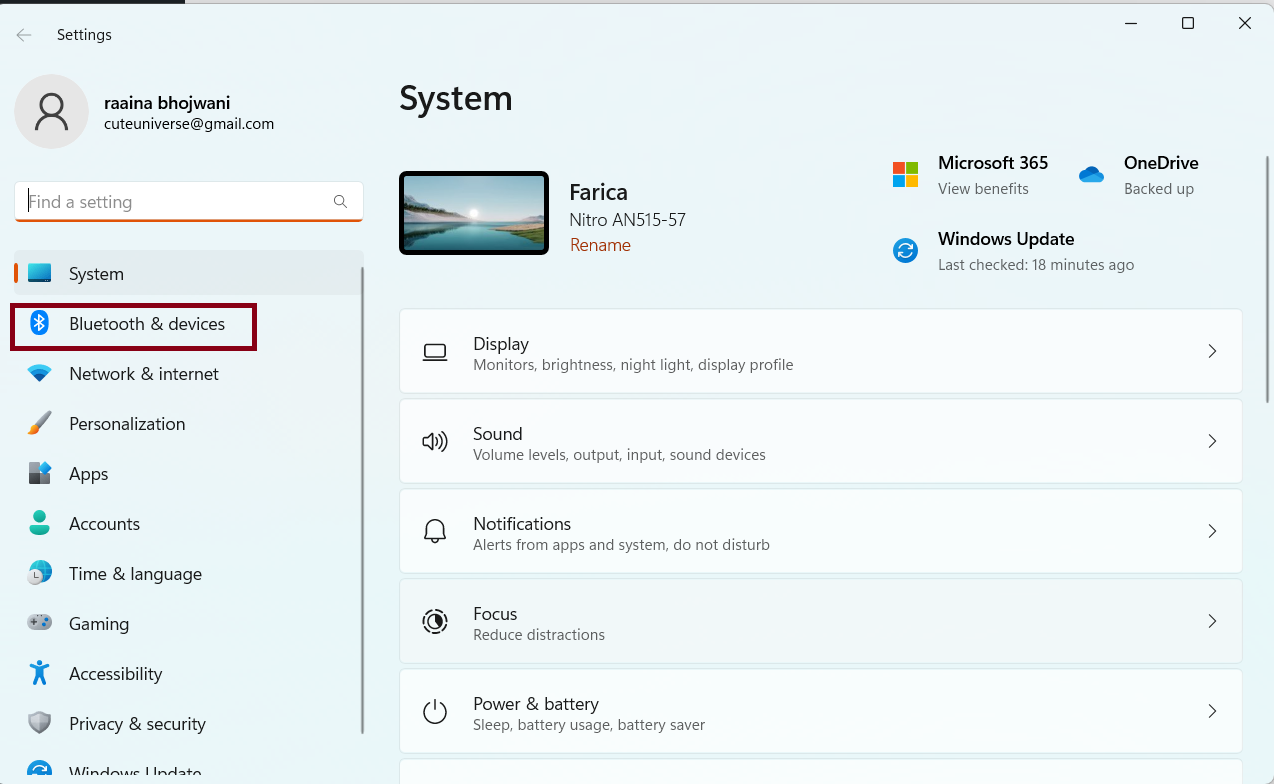Open the Power & battery chevron
Image resolution: width=1274 pixels, height=784 pixels.
click(1211, 711)
